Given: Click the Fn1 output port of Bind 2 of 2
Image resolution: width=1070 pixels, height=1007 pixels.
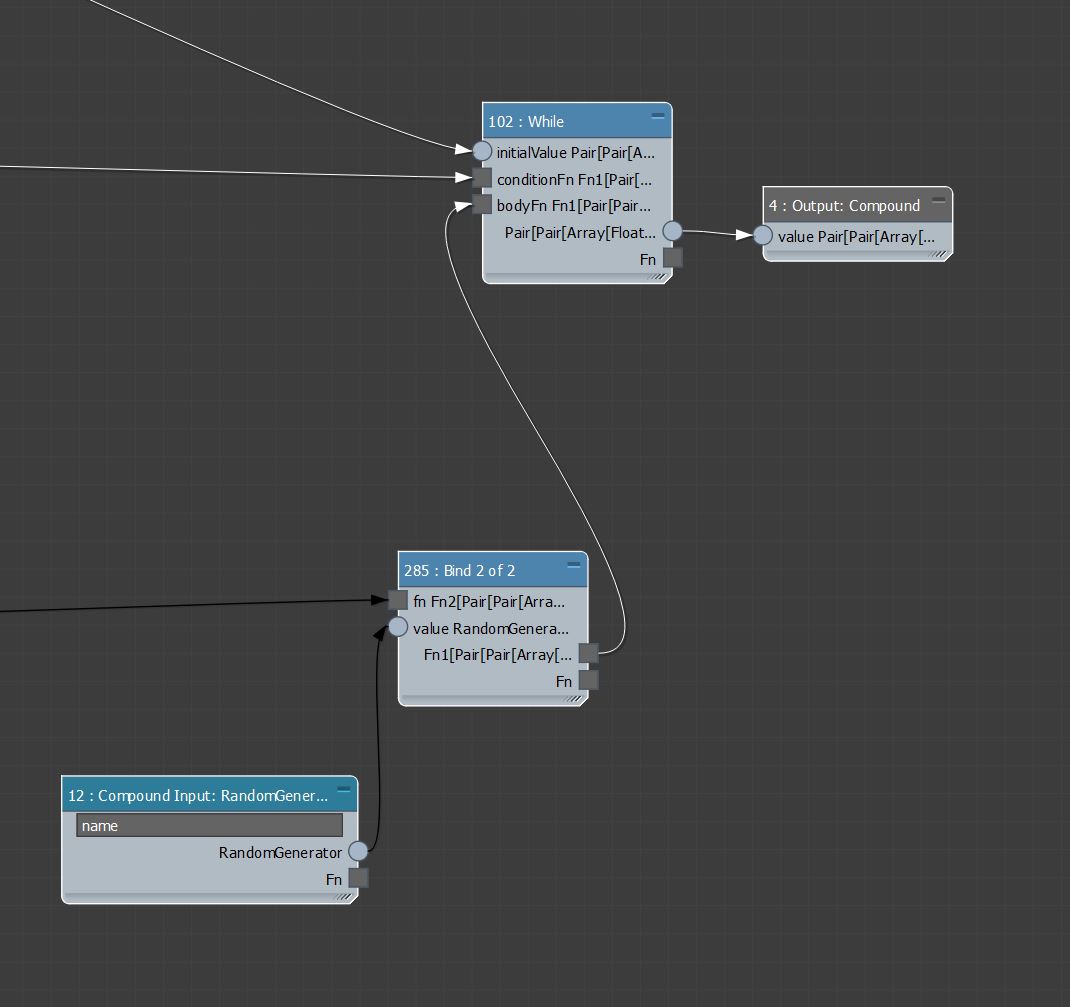Looking at the screenshot, I should point(588,653).
